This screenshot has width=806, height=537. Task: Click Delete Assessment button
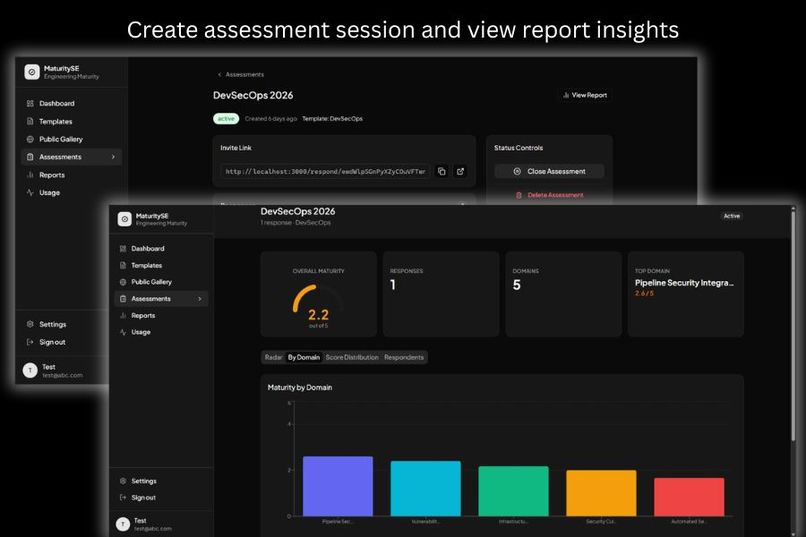tap(549, 195)
